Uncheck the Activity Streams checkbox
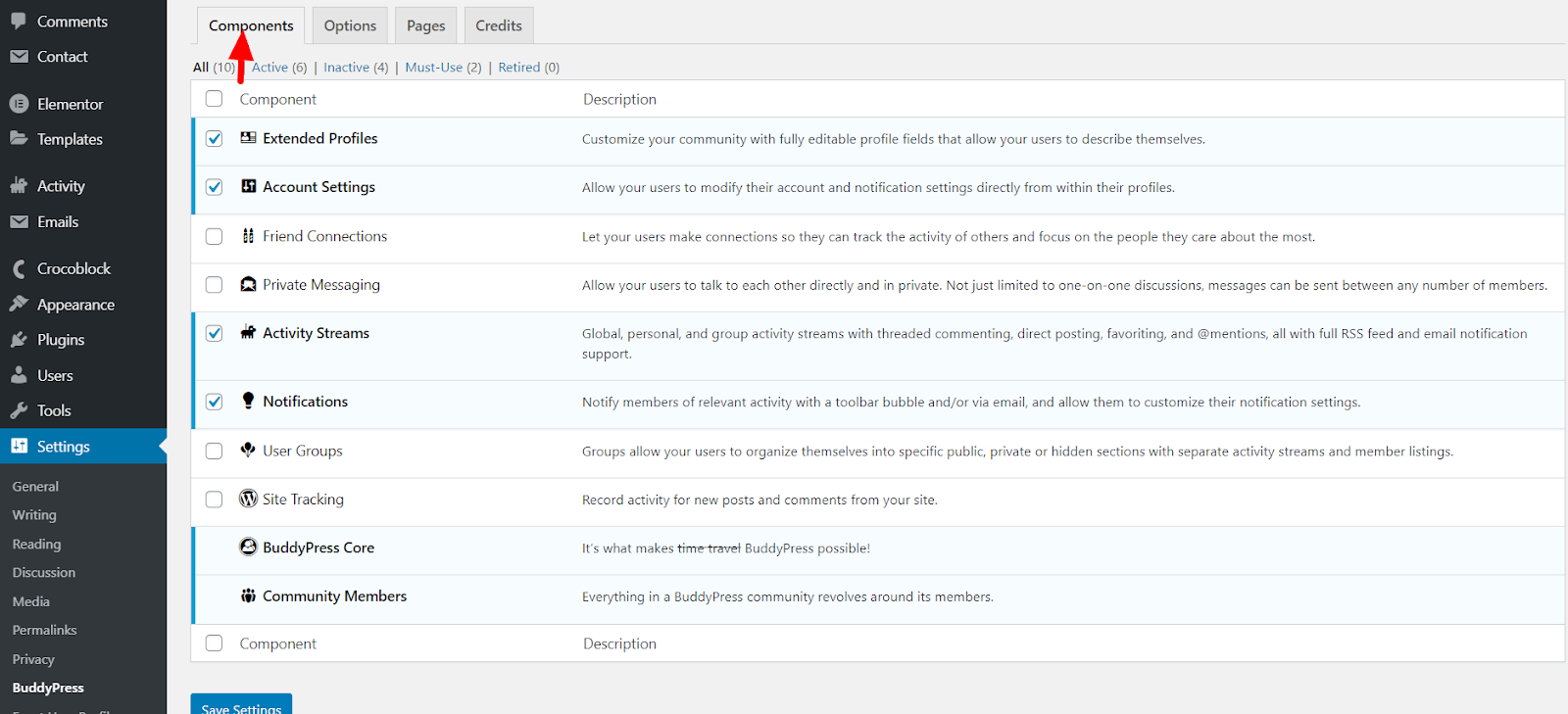 tap(214, 333)
